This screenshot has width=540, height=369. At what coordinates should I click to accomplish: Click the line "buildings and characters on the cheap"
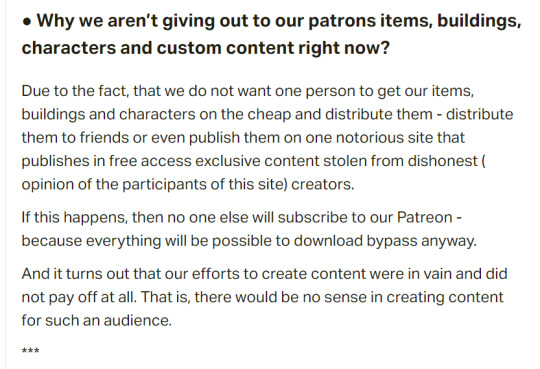(267, 114)
